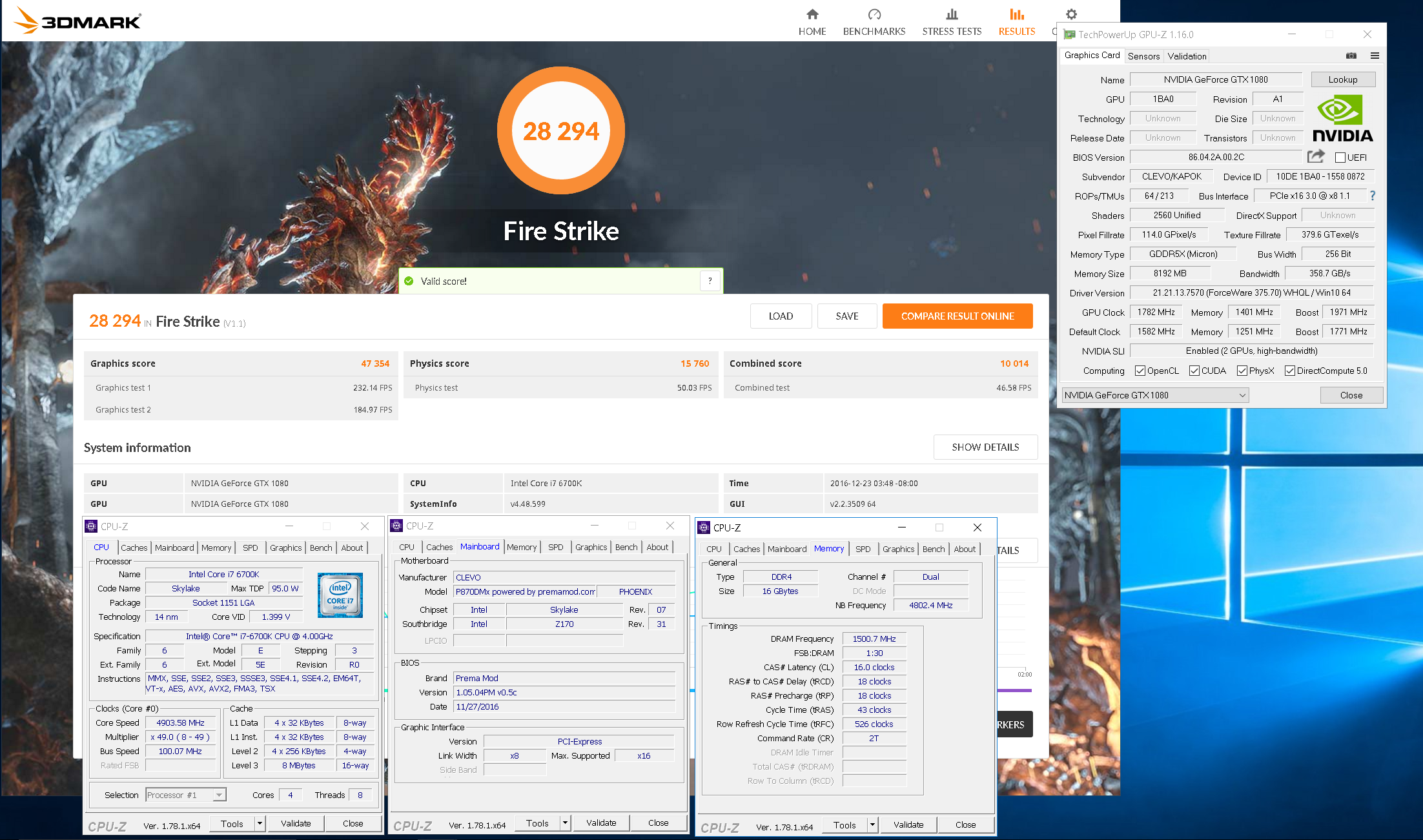Open Graphics tab in CPU-Z CPU window
This screenshot has height=840, width=1423.
tap(285, 548)
